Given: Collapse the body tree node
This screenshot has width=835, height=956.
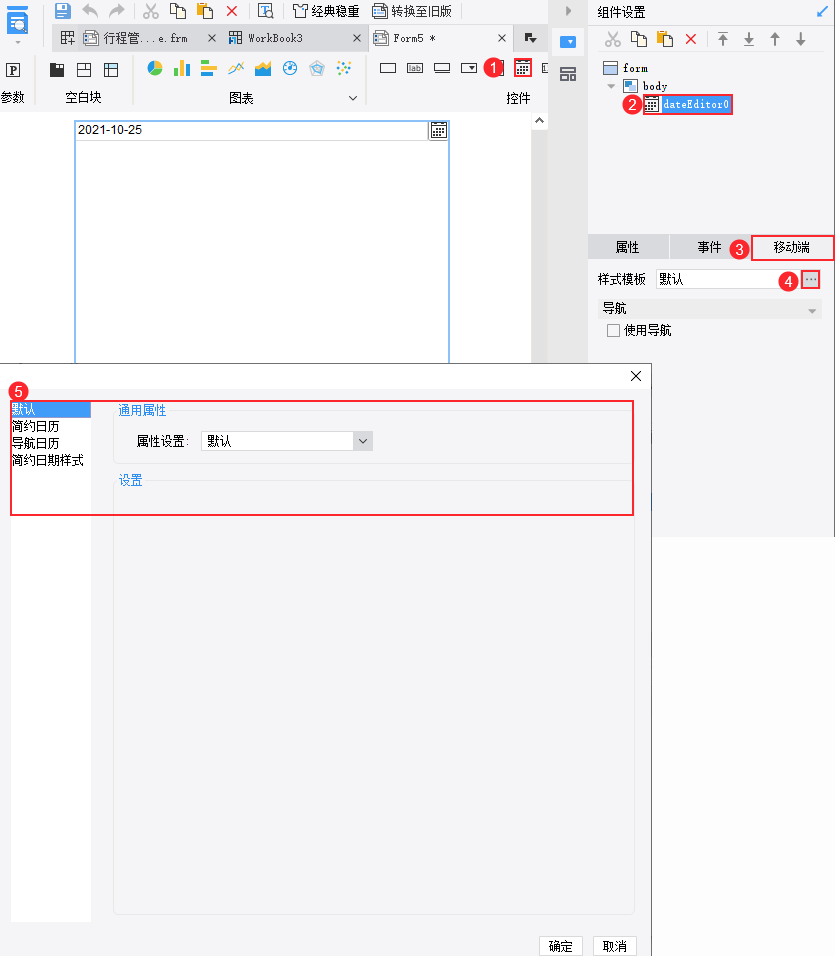Looking at the screenshot, I should [611, 86].
